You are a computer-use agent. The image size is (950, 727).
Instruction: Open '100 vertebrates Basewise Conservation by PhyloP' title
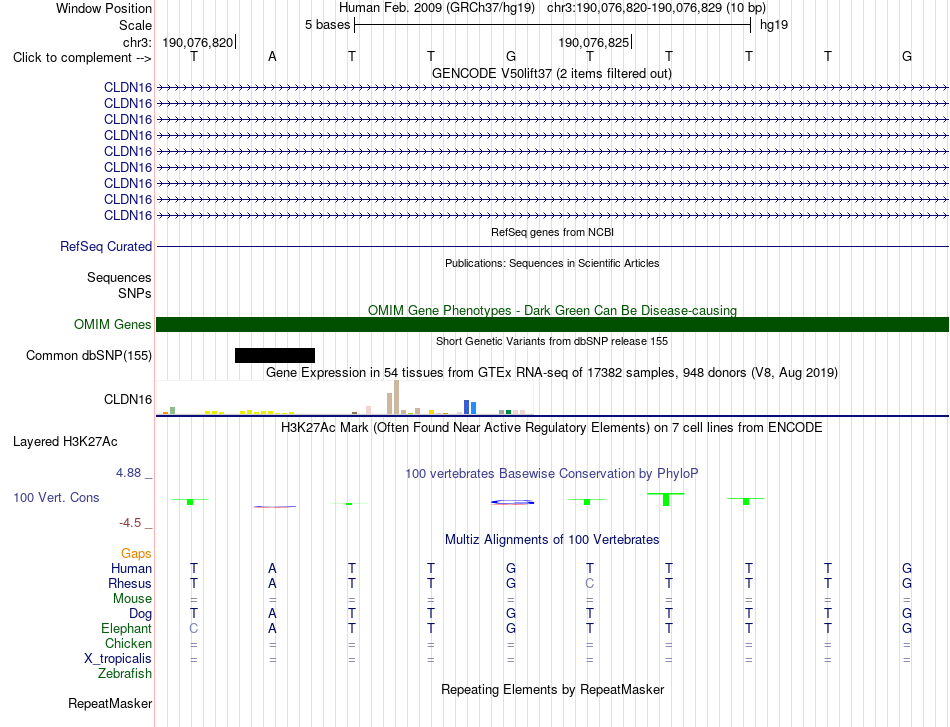point(552,474)
